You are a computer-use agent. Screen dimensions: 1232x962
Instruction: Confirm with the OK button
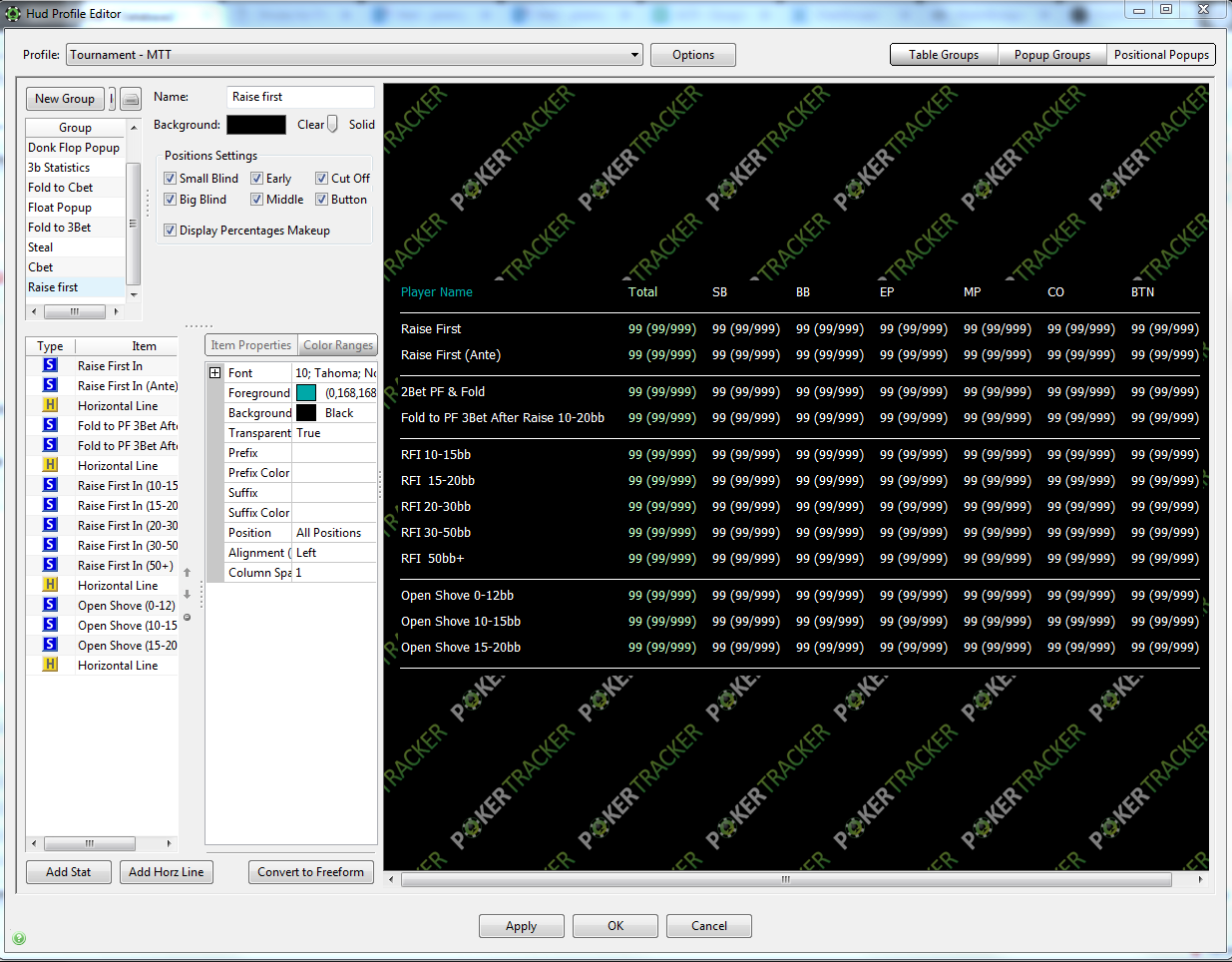(x=616, y=926)
